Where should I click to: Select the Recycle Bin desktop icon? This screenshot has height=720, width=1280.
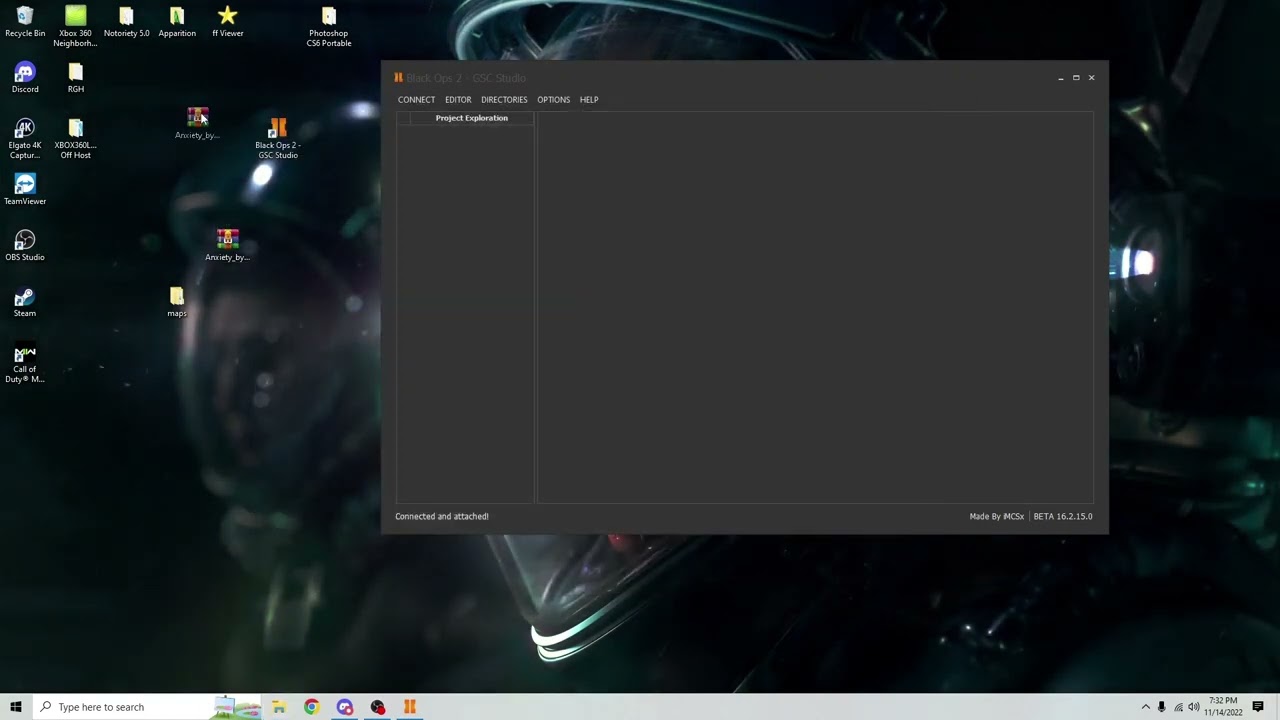click(25, 22)
